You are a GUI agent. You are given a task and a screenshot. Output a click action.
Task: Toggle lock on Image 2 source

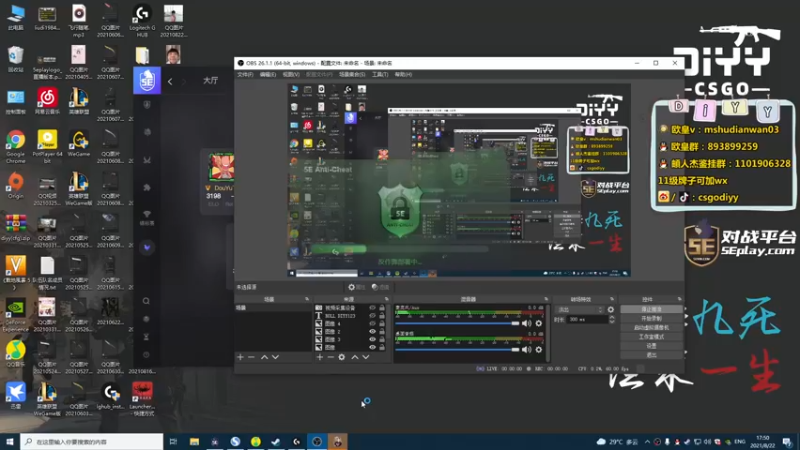[382, 332]
